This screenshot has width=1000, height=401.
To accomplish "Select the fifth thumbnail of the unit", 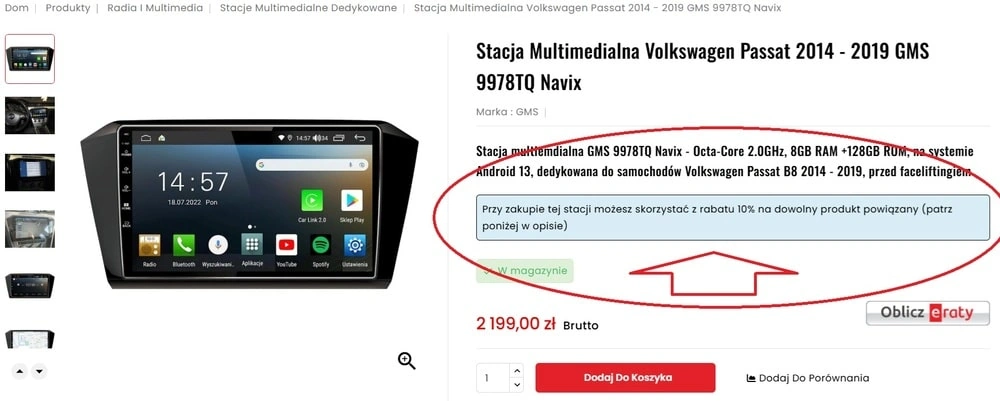I will pos(30,286).
